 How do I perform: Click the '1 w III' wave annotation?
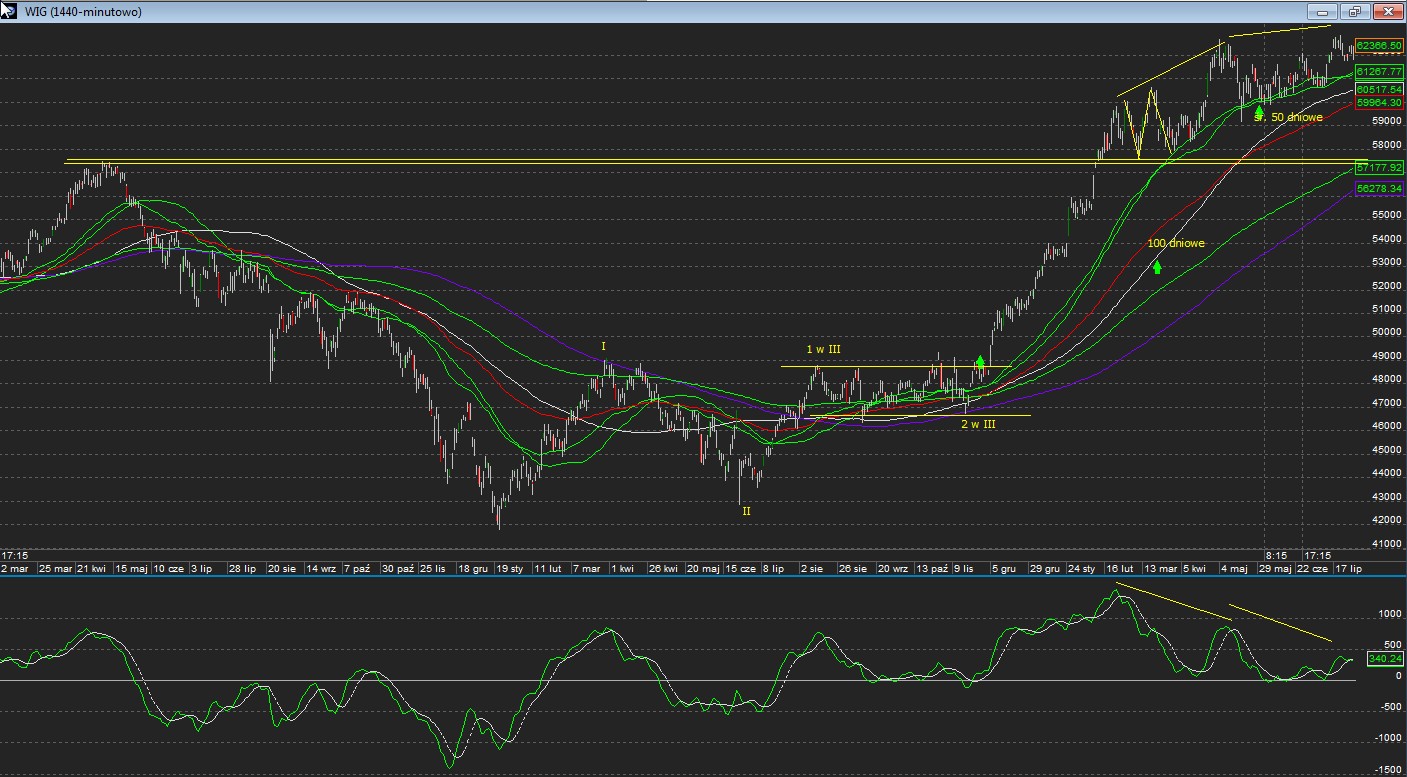point(823,350)
